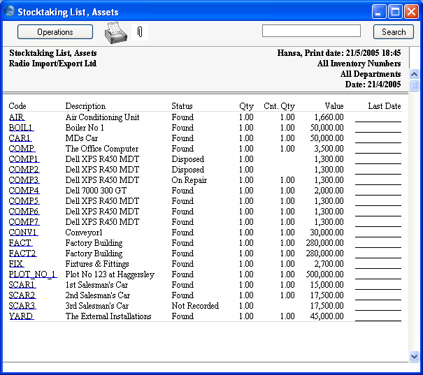
Task: Click "3rd Salesman's Car" description
Action: (x=97, y=306)
